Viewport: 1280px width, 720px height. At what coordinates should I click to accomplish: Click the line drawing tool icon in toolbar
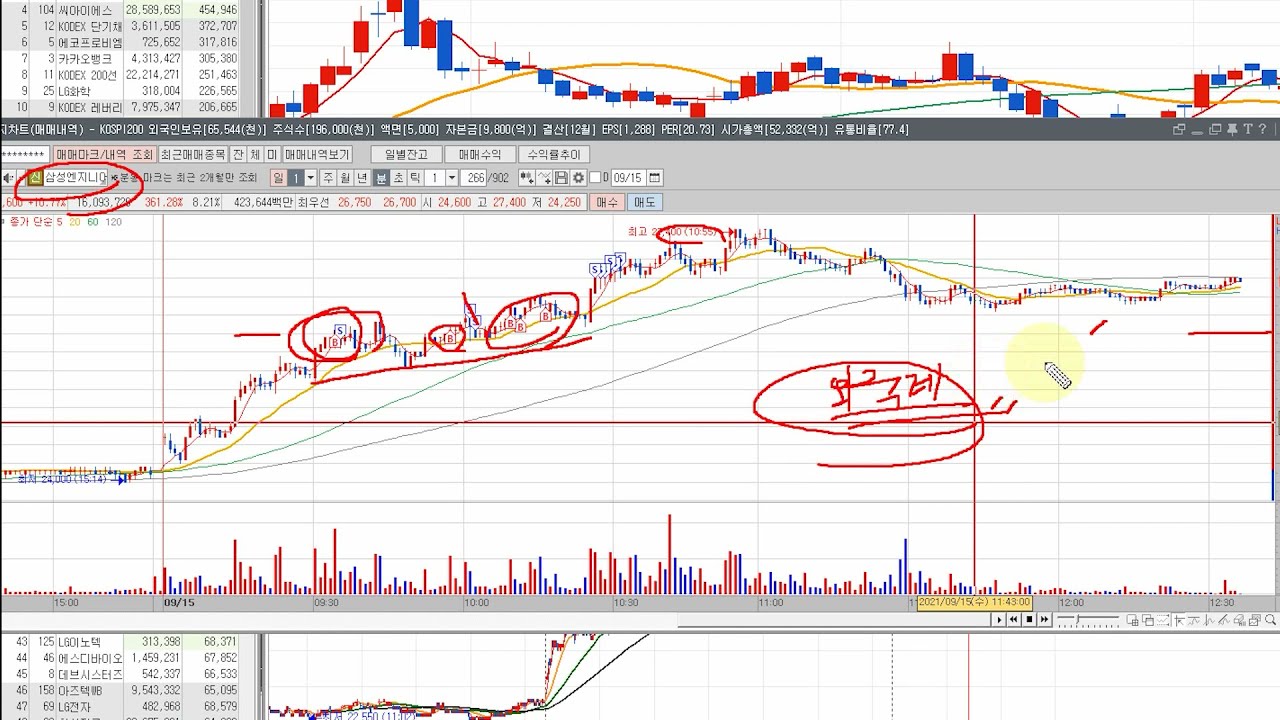point(544,177)
